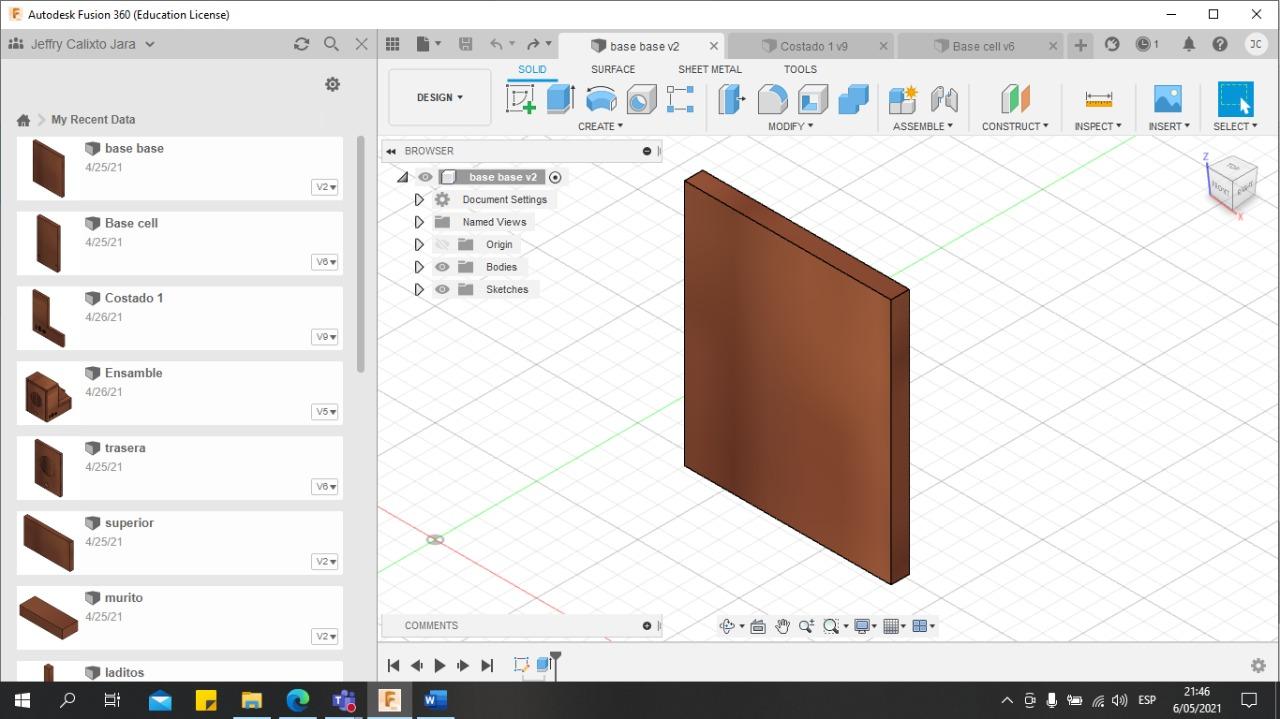Switch to the SURFACE ribbon tab
Screen dimensions: 1280x719
point(612,70)
